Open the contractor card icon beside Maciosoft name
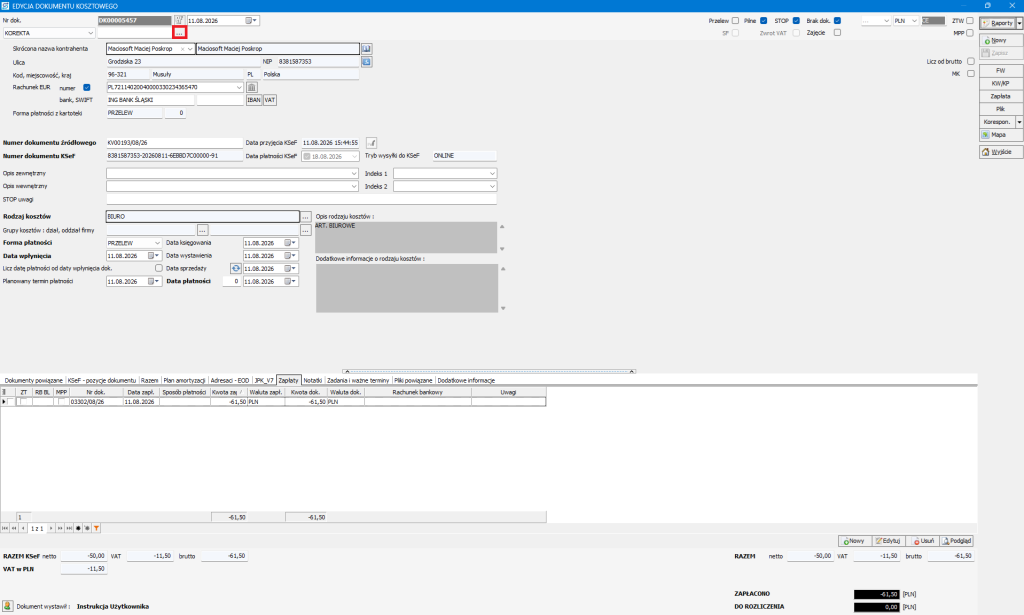The width and height of the screenshot is (1024, 615). click(366, 49)
